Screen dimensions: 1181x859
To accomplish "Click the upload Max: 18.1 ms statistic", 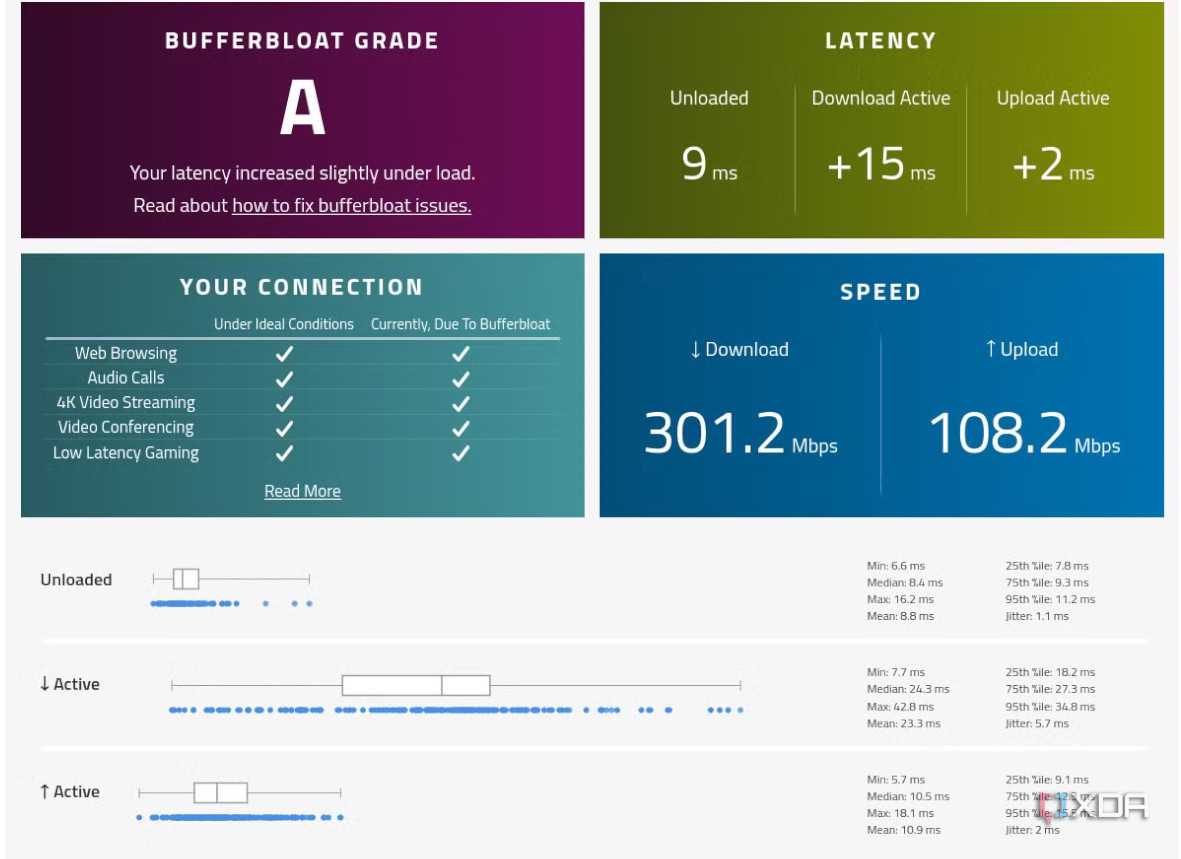I will tap(900, 813).
